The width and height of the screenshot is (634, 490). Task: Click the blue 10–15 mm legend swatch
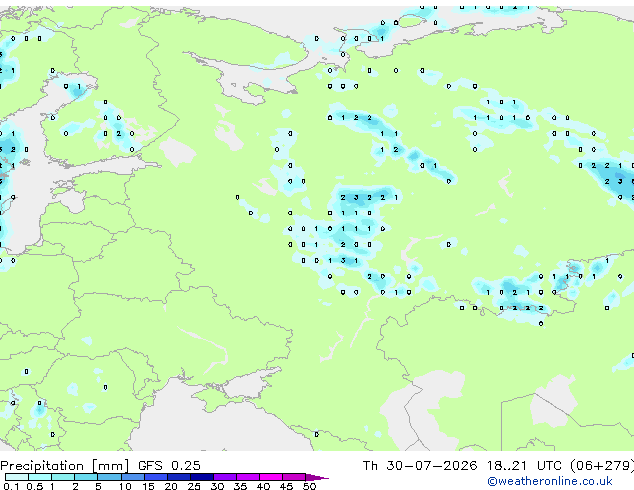pyautogui.click(x=132, y=477)
